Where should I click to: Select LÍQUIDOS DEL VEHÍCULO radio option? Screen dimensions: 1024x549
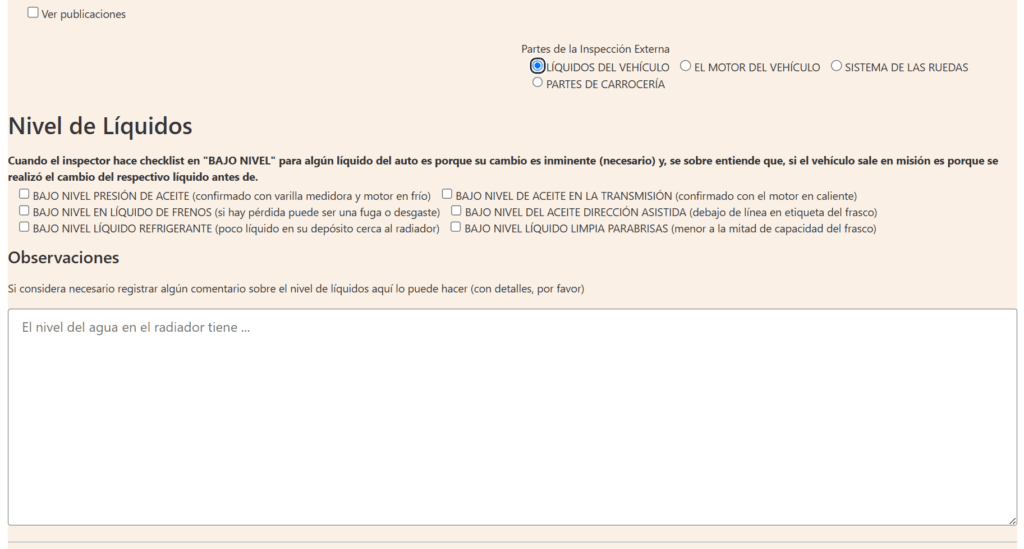tap(537, 66)
